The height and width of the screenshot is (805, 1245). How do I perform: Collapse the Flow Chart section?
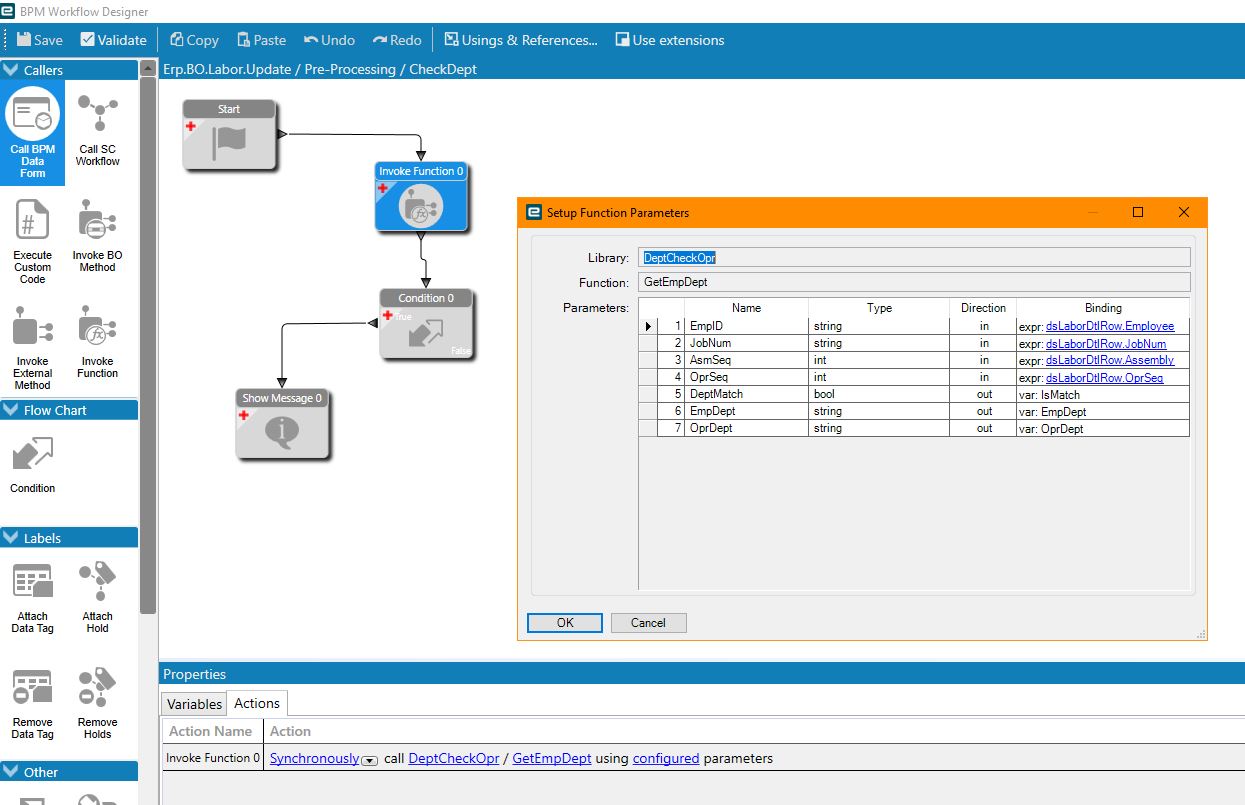pos(11,410)
